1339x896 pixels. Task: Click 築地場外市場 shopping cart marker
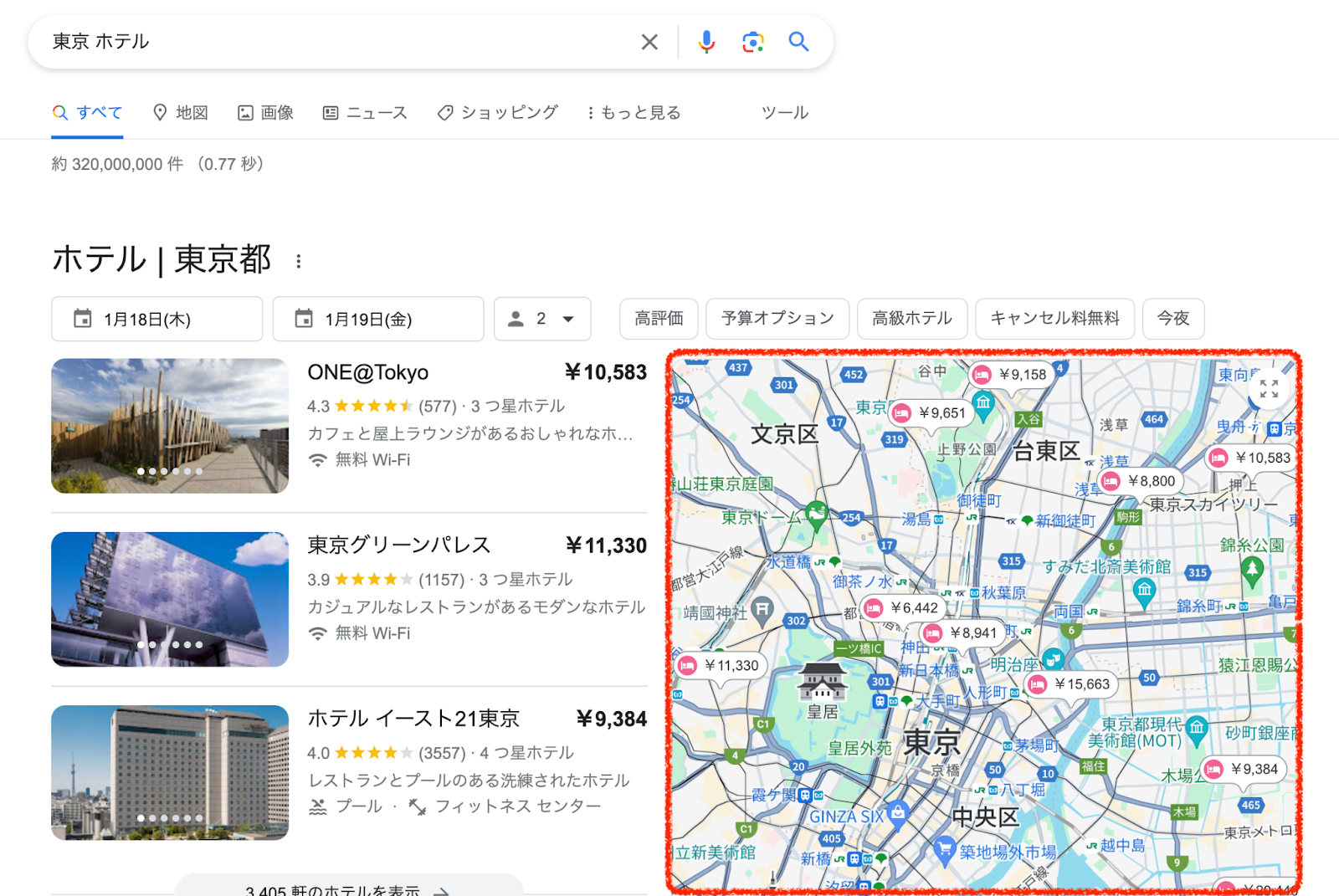coord(945,850)
